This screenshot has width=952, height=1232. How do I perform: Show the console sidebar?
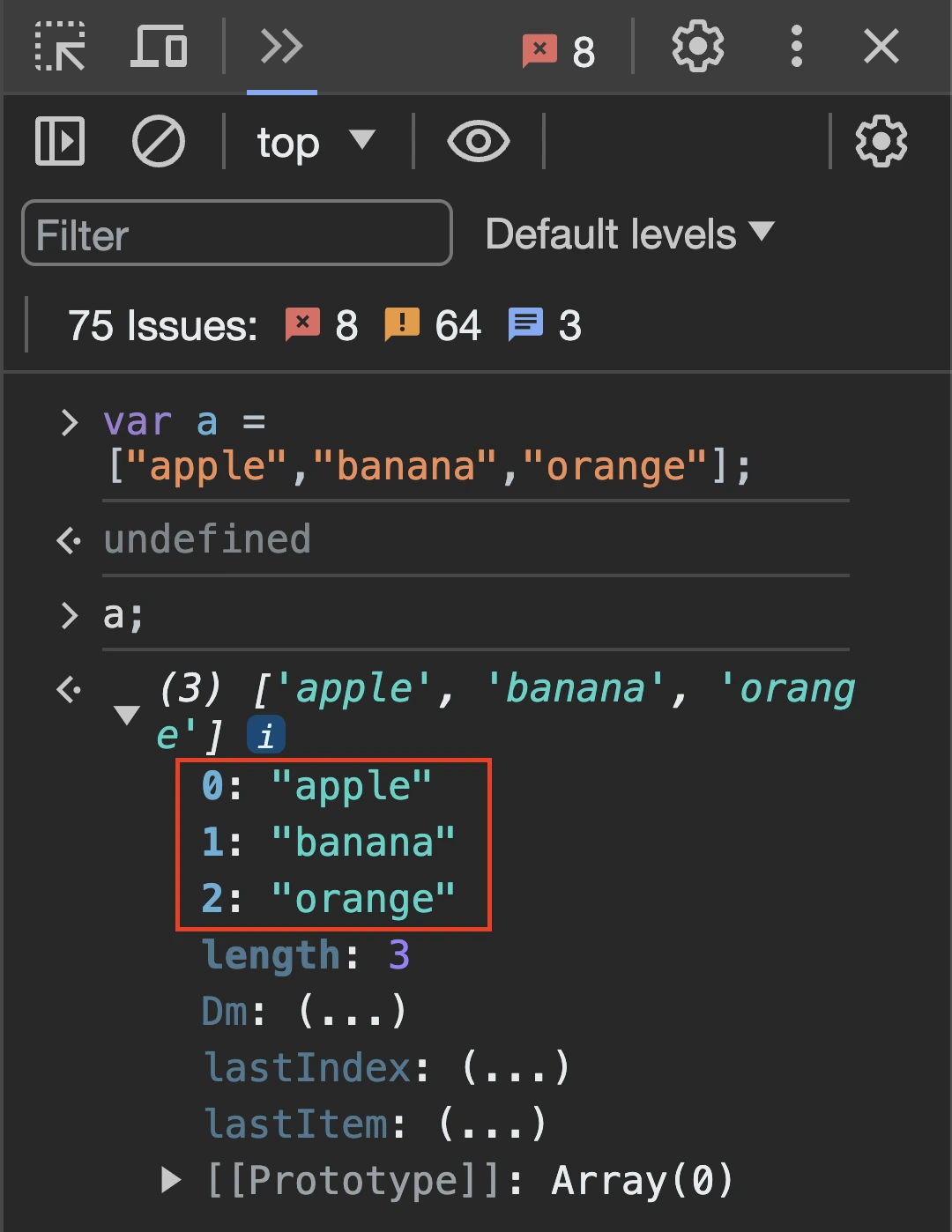click(x=60, y=141)
